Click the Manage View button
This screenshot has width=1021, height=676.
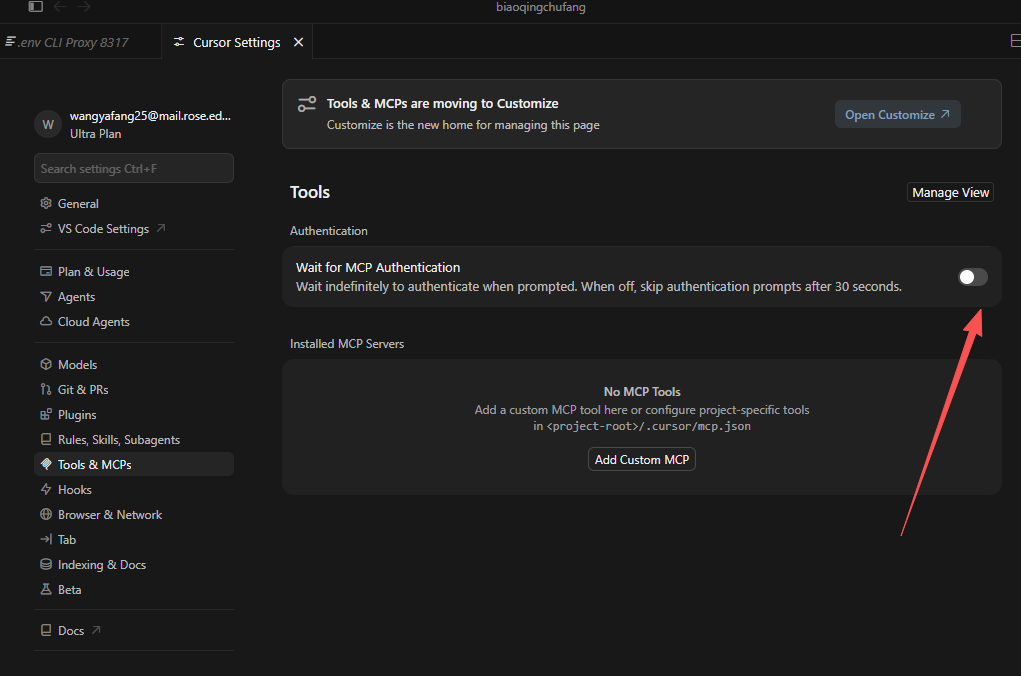coord(950,192)
